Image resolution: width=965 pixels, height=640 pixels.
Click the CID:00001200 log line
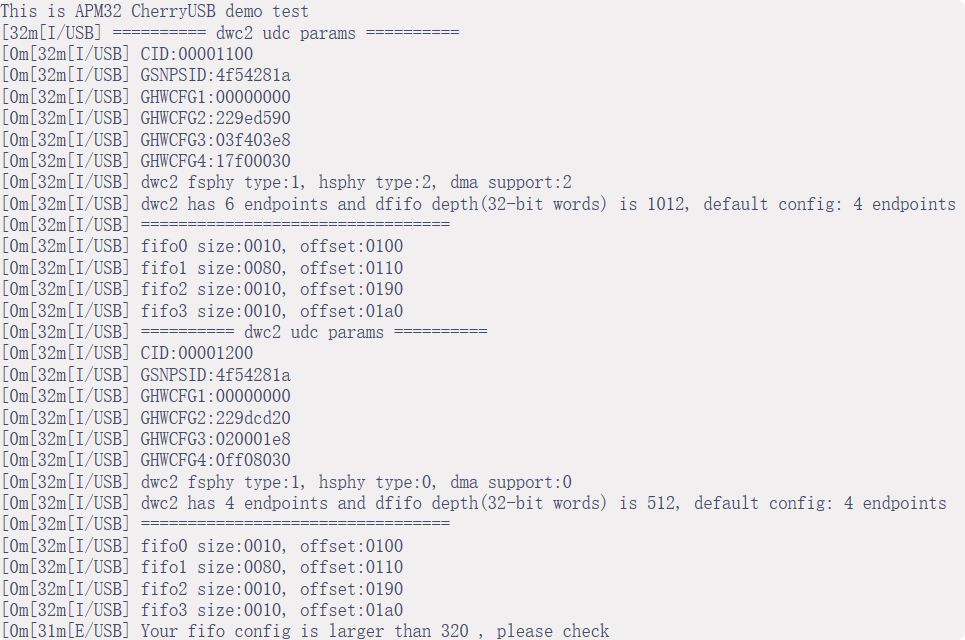[x=196, y=353]
